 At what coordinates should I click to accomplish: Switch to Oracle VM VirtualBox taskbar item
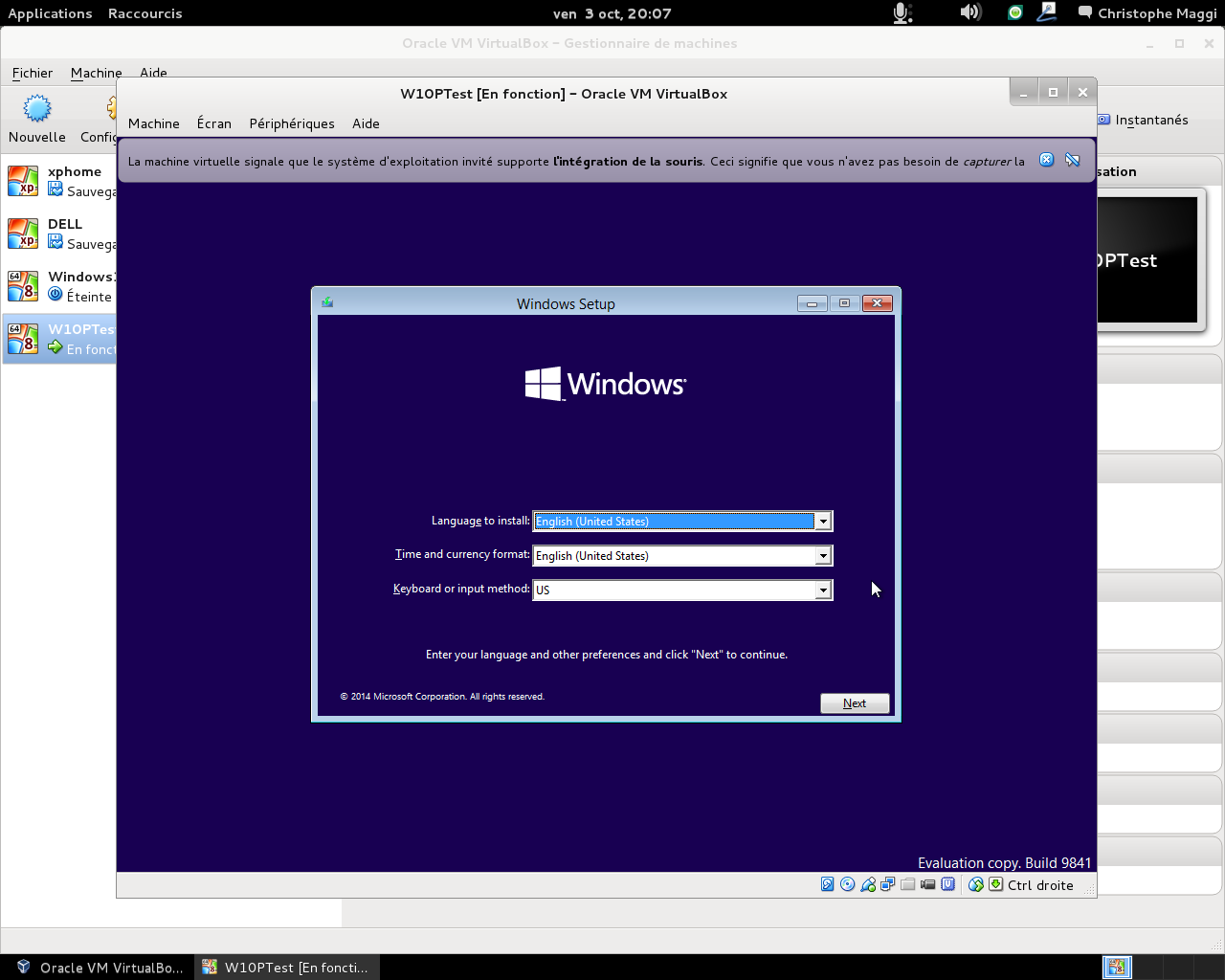[100, 968]
